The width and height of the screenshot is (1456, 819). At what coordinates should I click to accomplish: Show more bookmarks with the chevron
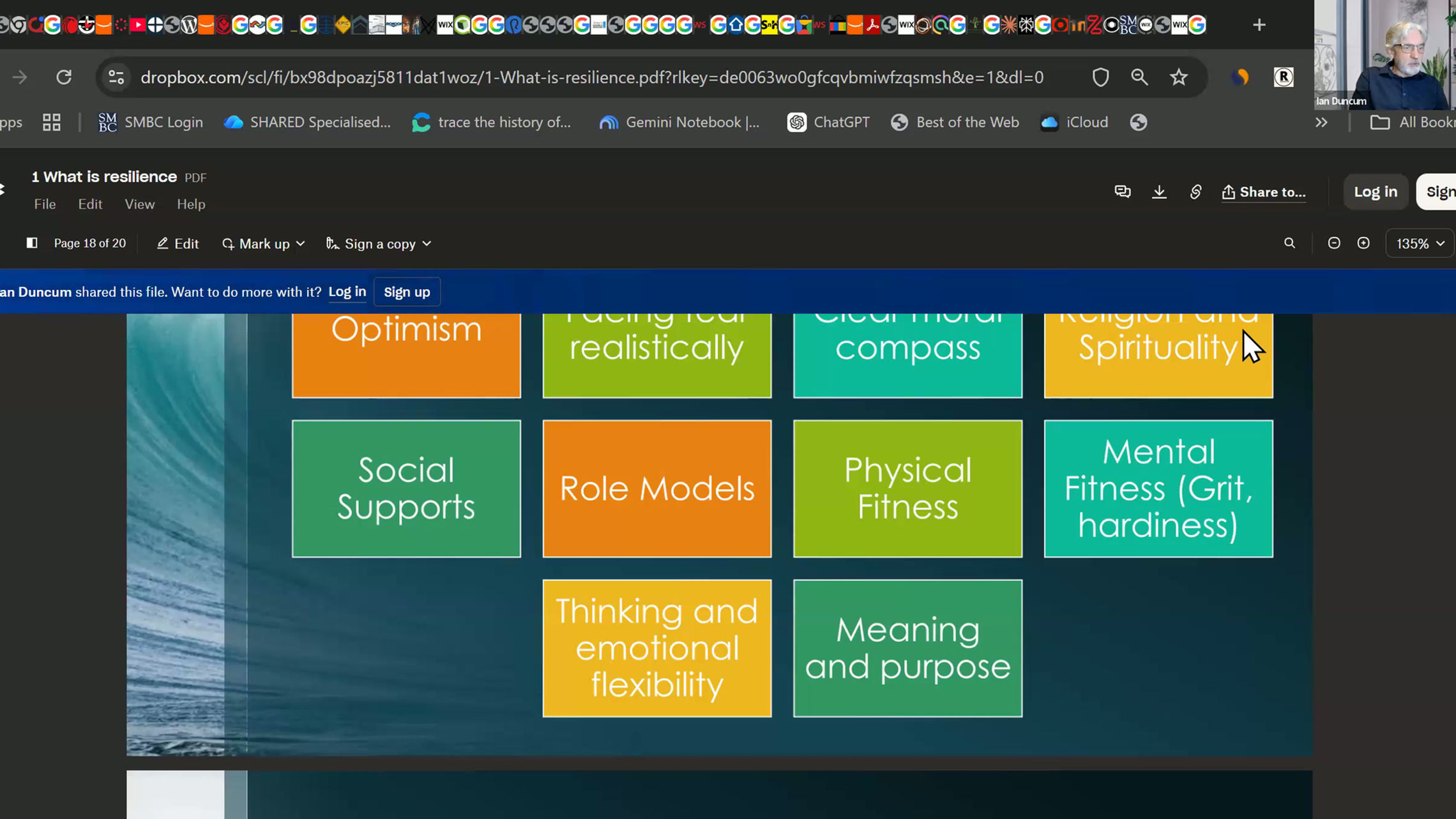pyautogui.click(x=1321, y=122)
